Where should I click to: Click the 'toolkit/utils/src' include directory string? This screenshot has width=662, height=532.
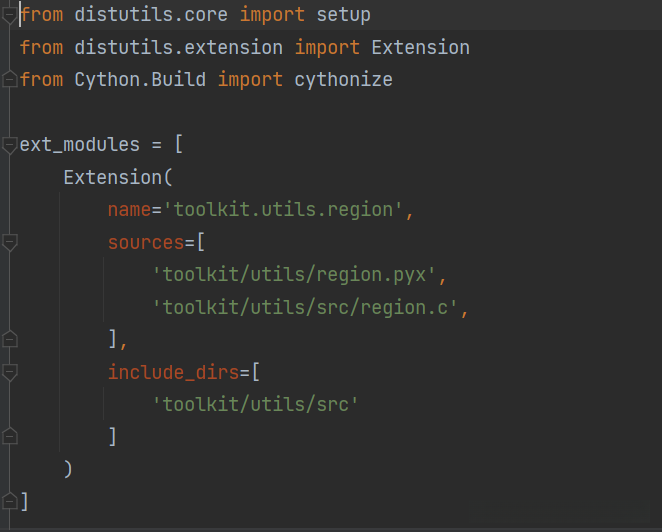pos(255,404)
